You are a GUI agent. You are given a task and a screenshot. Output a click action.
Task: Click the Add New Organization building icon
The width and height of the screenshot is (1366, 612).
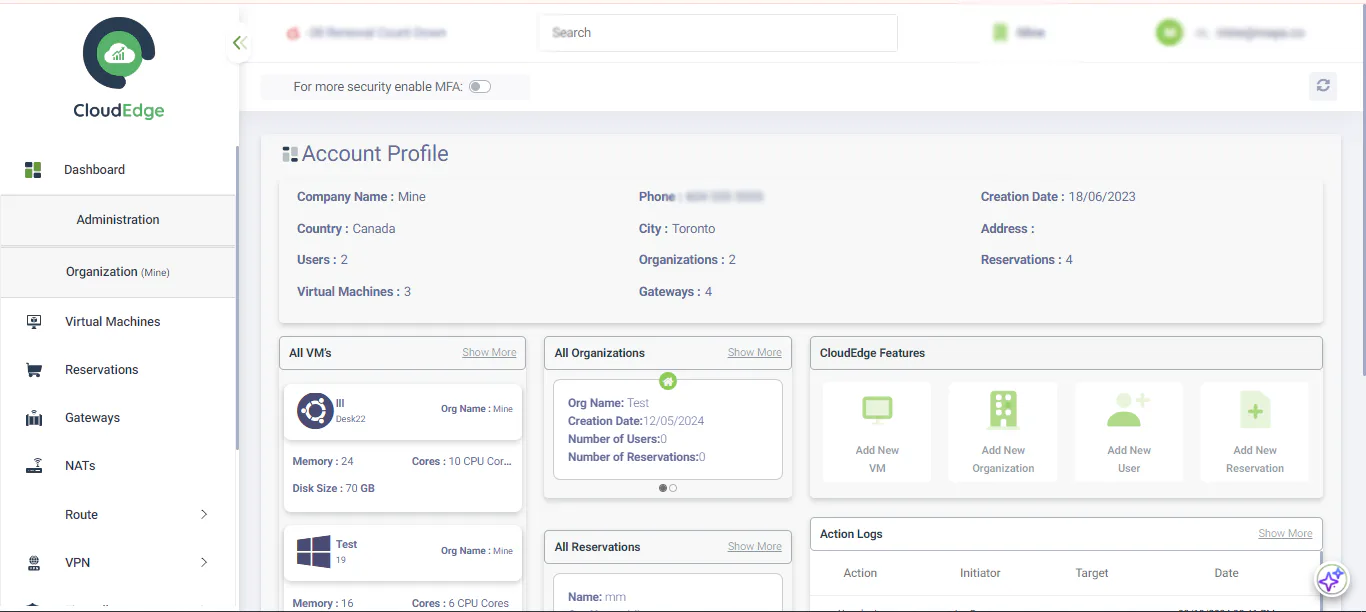(1003, 409)
